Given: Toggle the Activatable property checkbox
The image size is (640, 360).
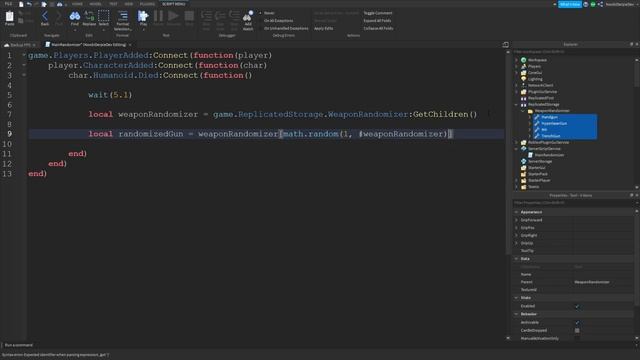Looking at the screenshot, I should tap(577, 322).
